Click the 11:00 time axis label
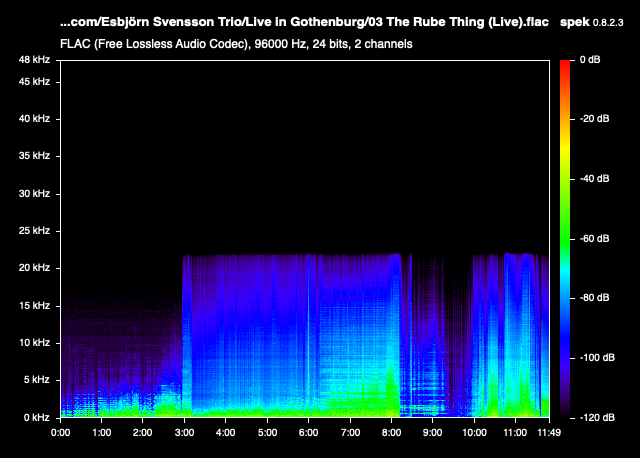640x458 pixels. pyautogui.click(x=515, y=433)
